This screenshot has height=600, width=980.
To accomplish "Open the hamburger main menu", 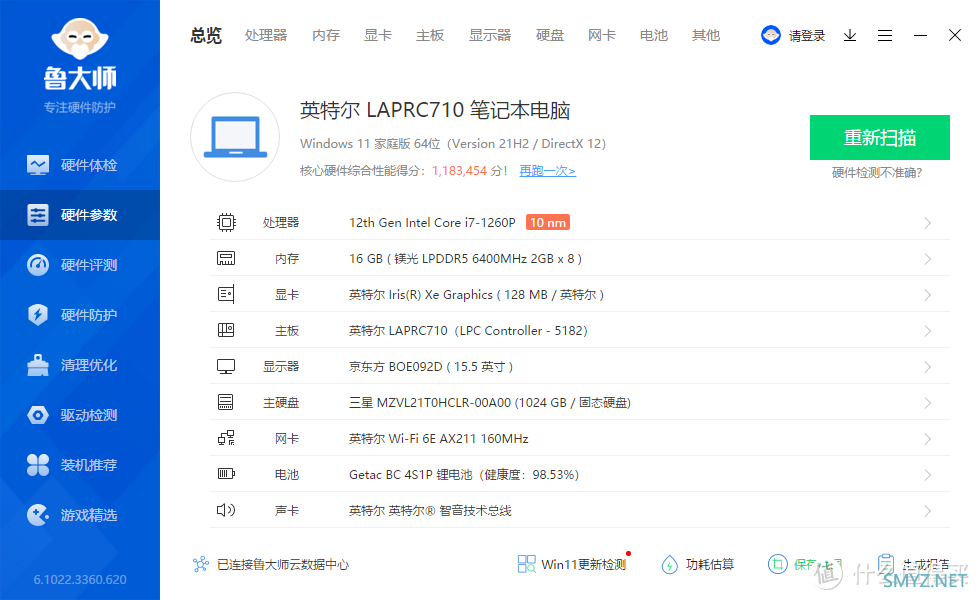I will click(885, 36).
